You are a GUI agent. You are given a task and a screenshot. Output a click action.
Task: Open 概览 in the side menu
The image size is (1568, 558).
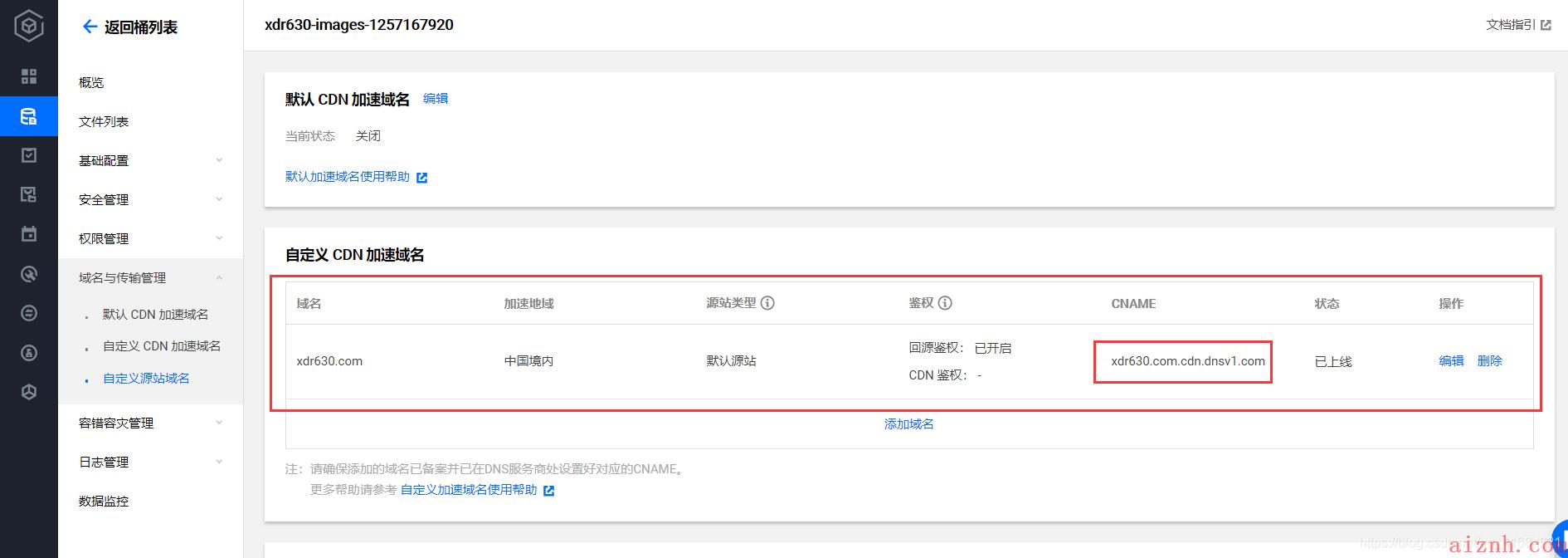pos(91,82)
